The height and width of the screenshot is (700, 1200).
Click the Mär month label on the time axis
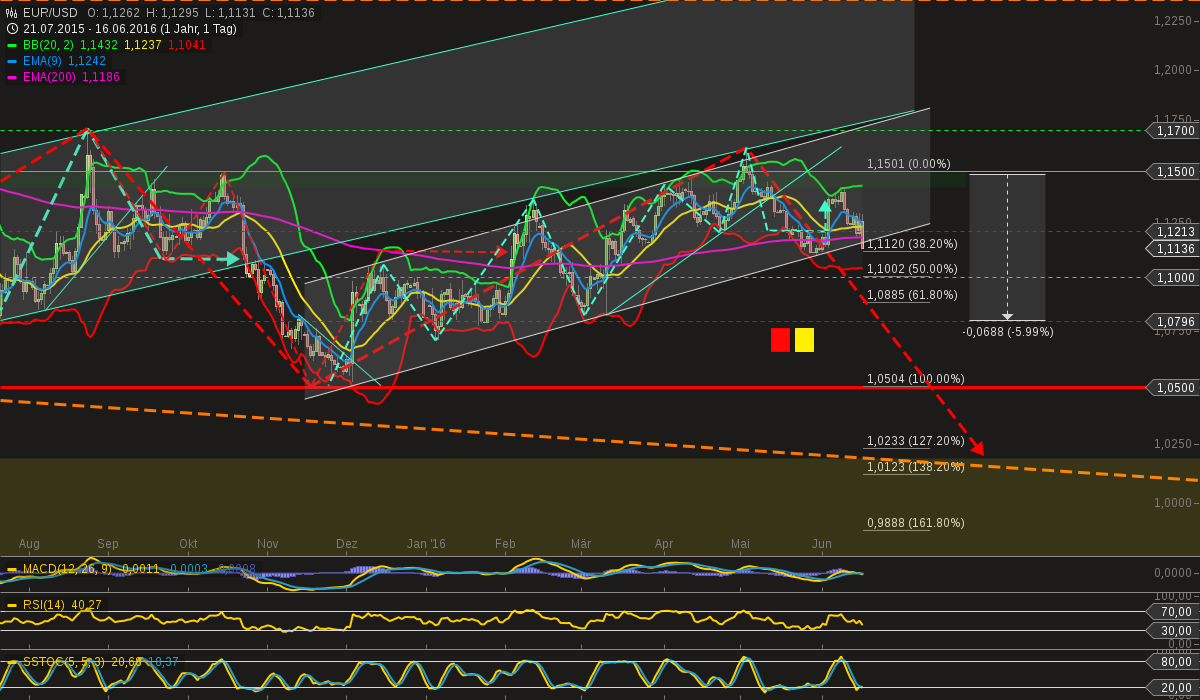pos(581,544)
